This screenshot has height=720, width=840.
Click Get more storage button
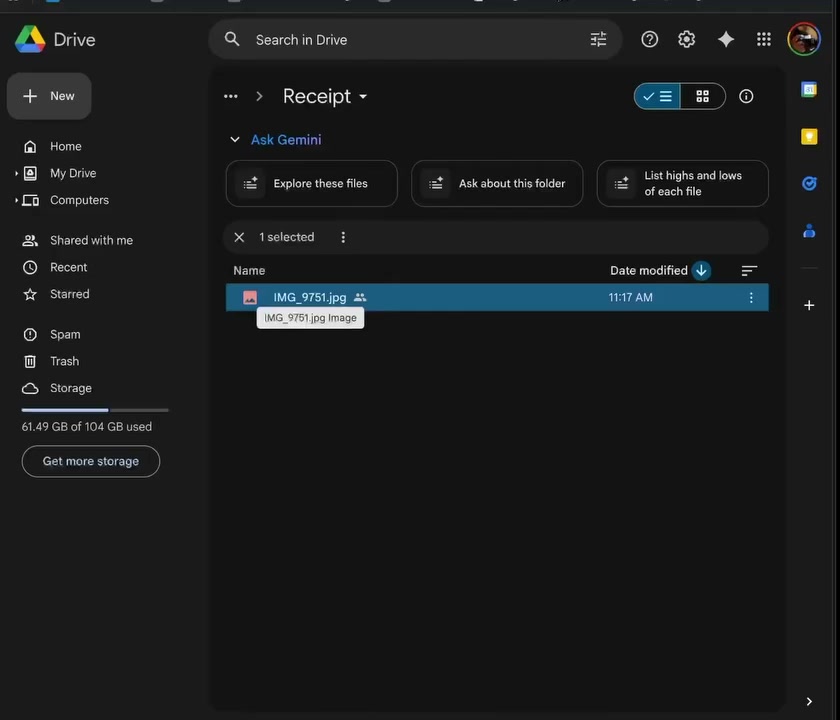[x=91, y=461]
